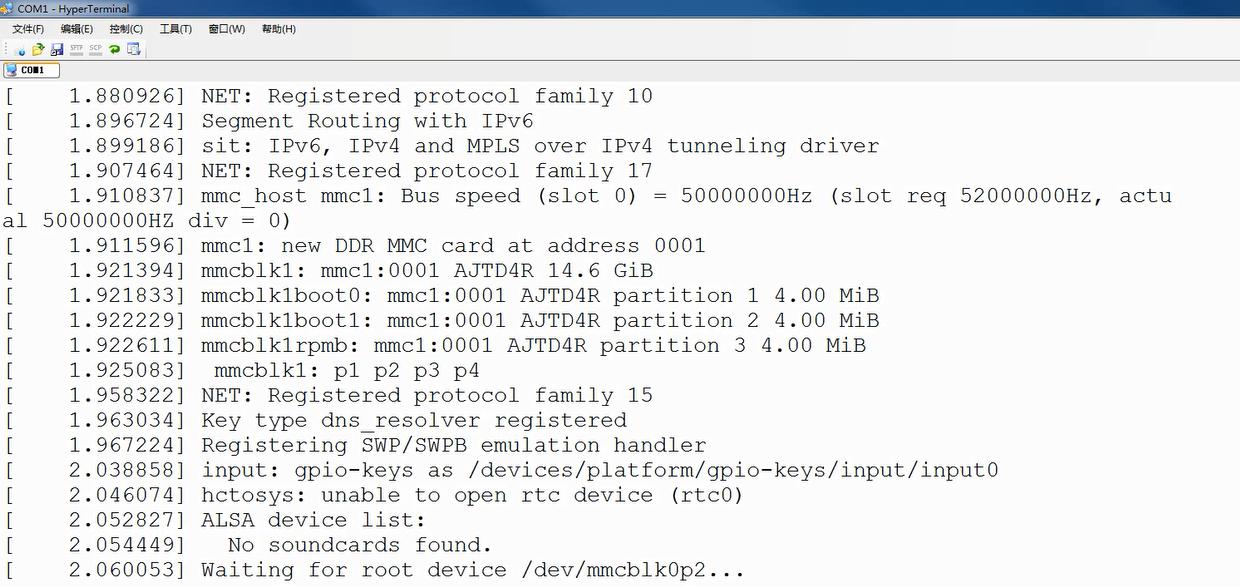
Task: Open the 文件(F) menu
Action: (28, 29)
